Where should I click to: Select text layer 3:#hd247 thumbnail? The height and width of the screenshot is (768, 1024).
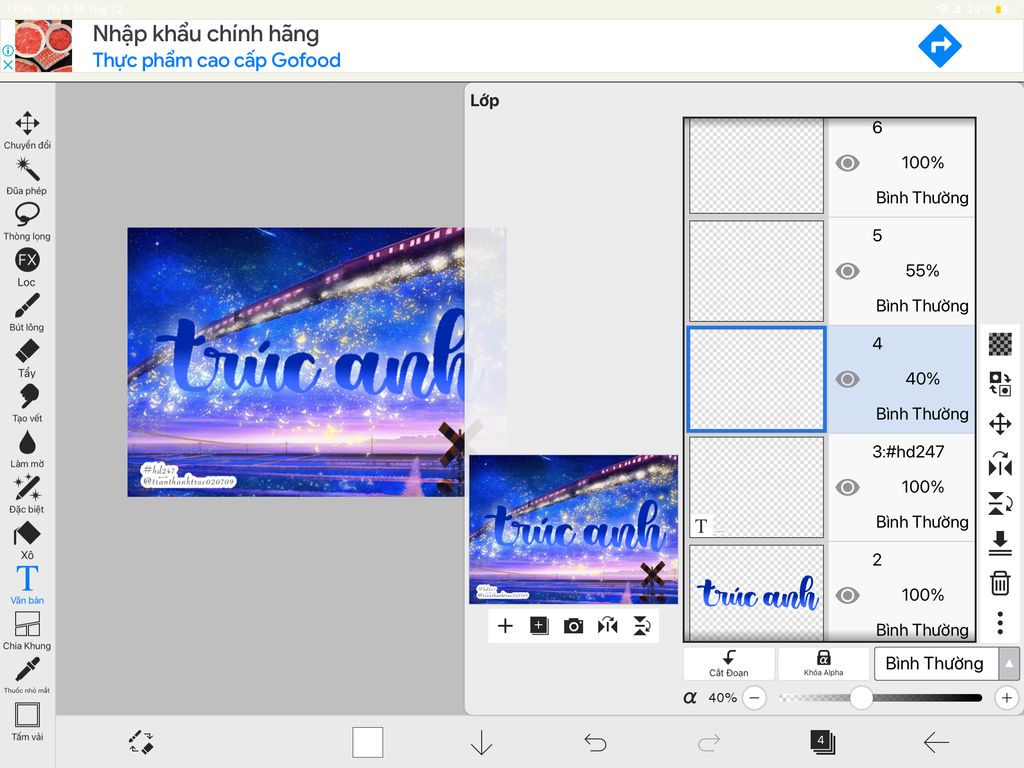click(x=756, y=487)
